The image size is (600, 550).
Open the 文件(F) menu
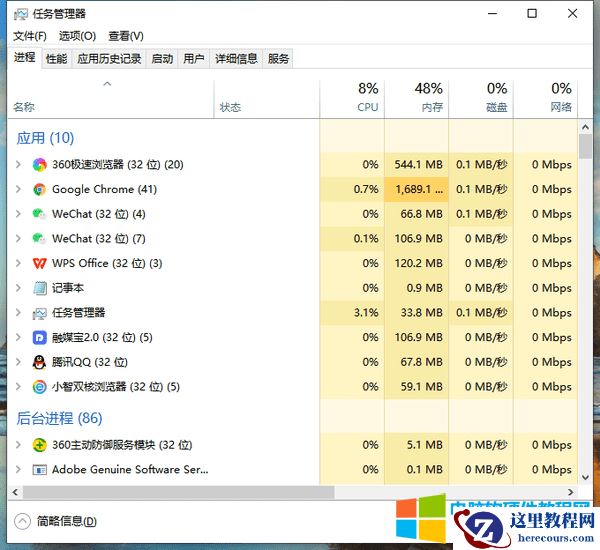[30, 36]
